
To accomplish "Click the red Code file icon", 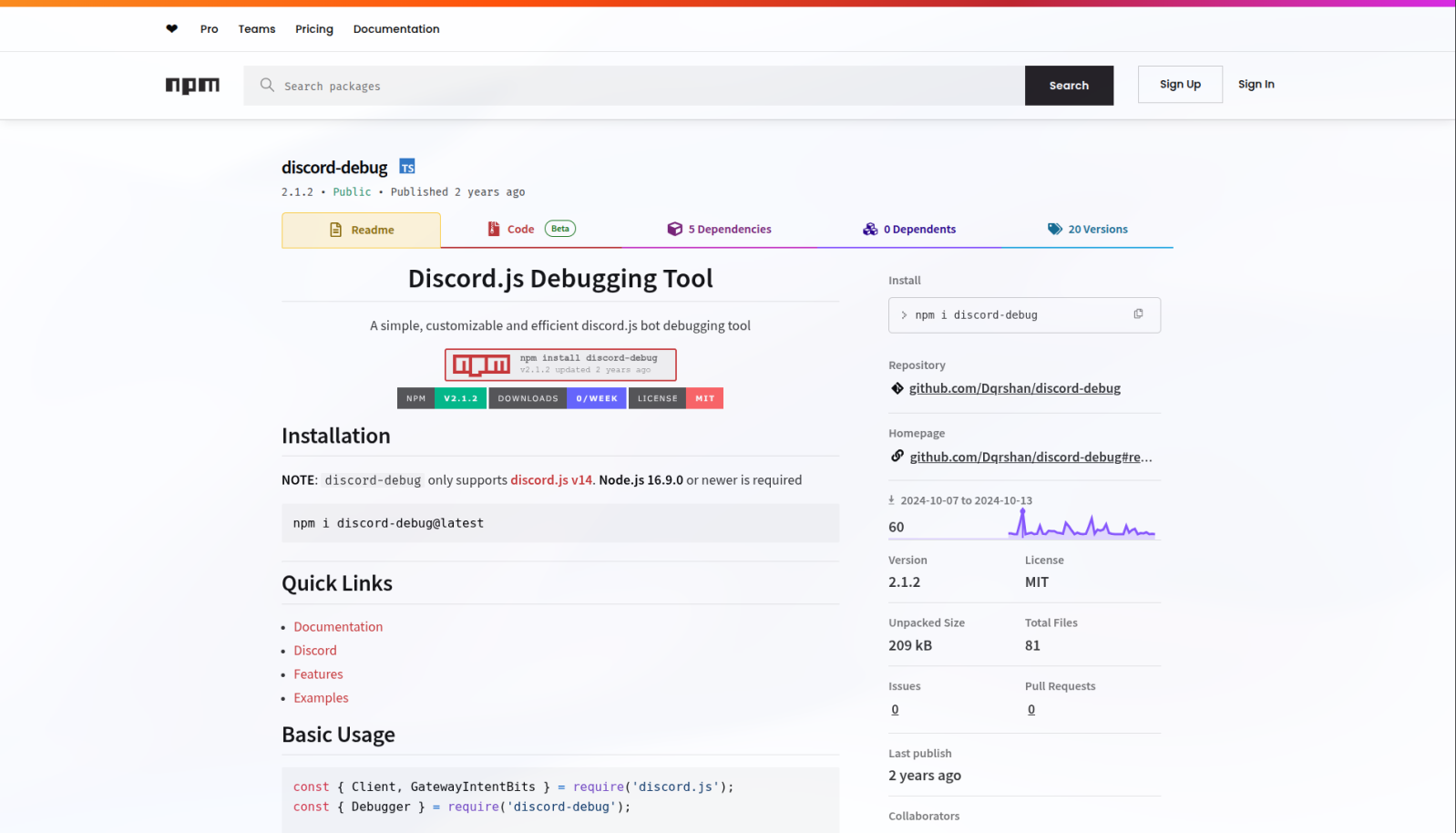I will [494, 229].
